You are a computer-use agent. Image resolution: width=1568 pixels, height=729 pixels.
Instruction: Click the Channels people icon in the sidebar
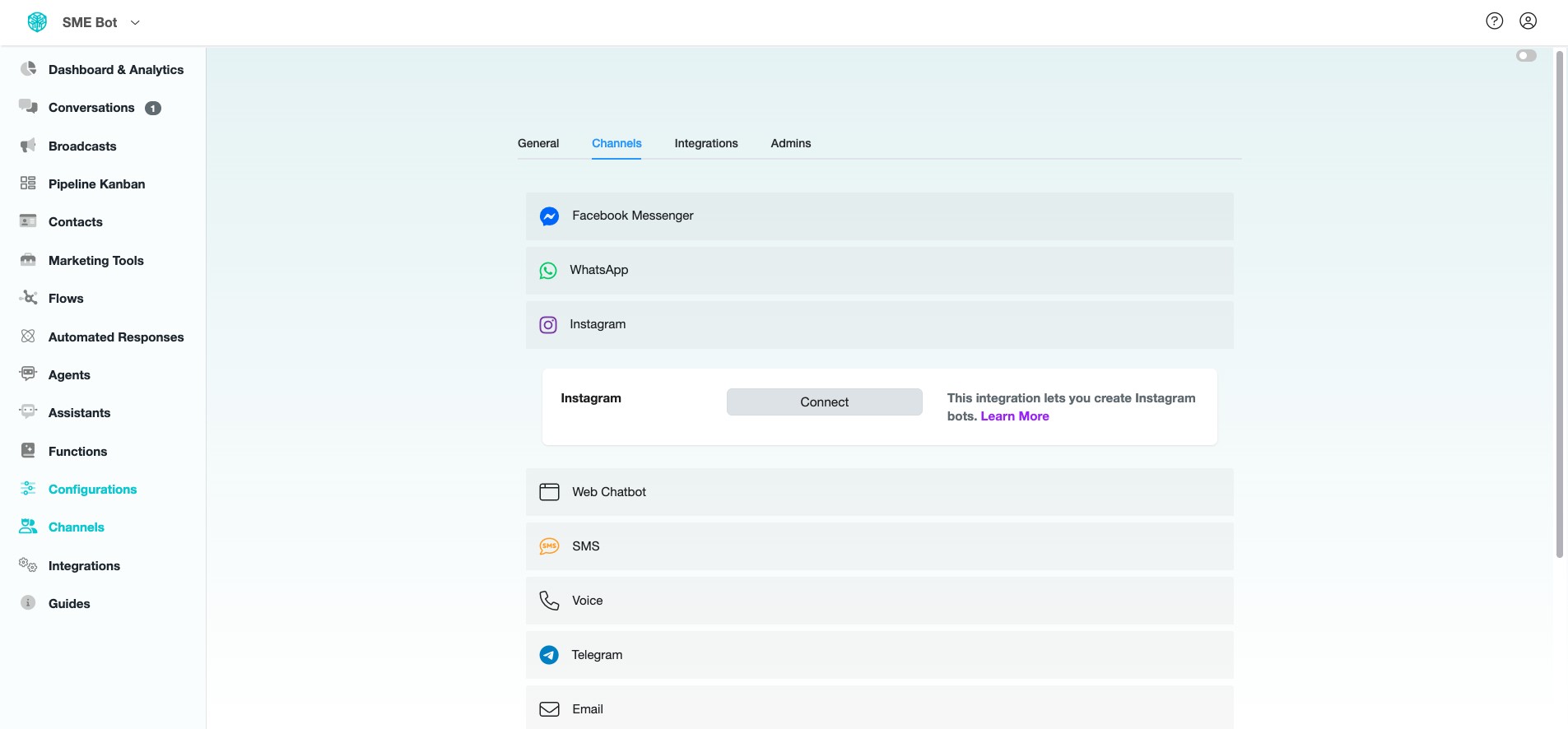[x=29, y=527]
